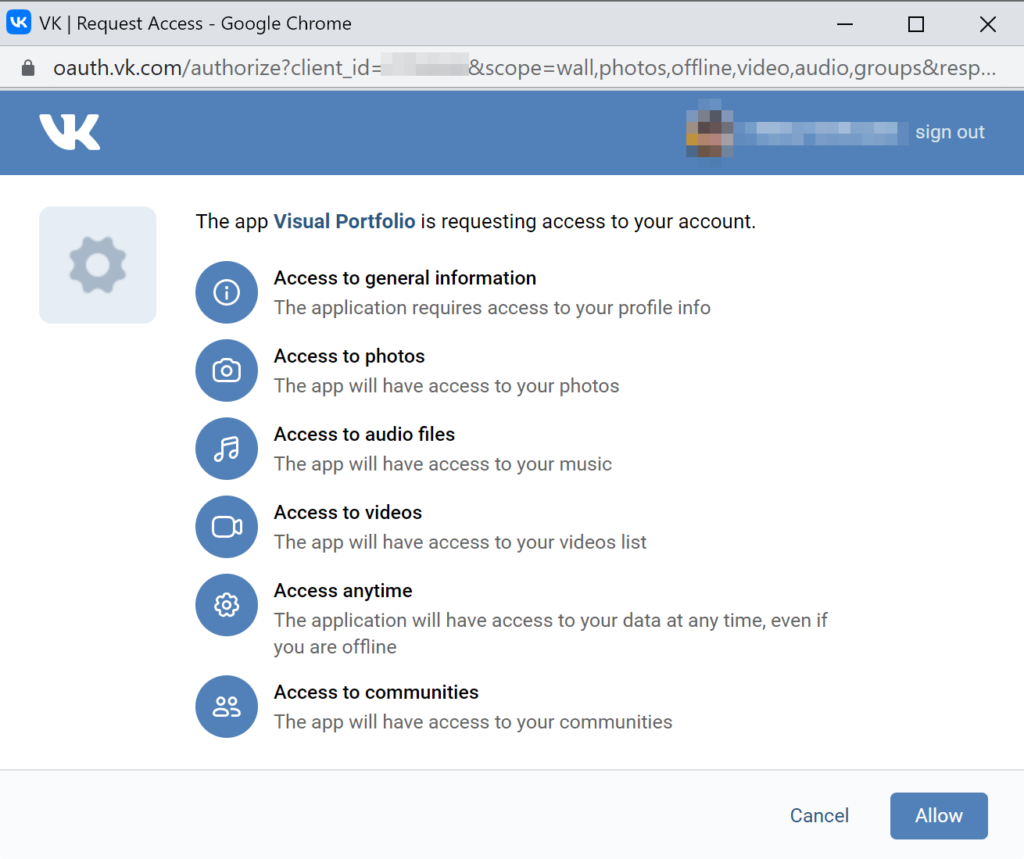Click the lock icon in address bar
Screen dimensions: 1024x859
tap(28, 68)
